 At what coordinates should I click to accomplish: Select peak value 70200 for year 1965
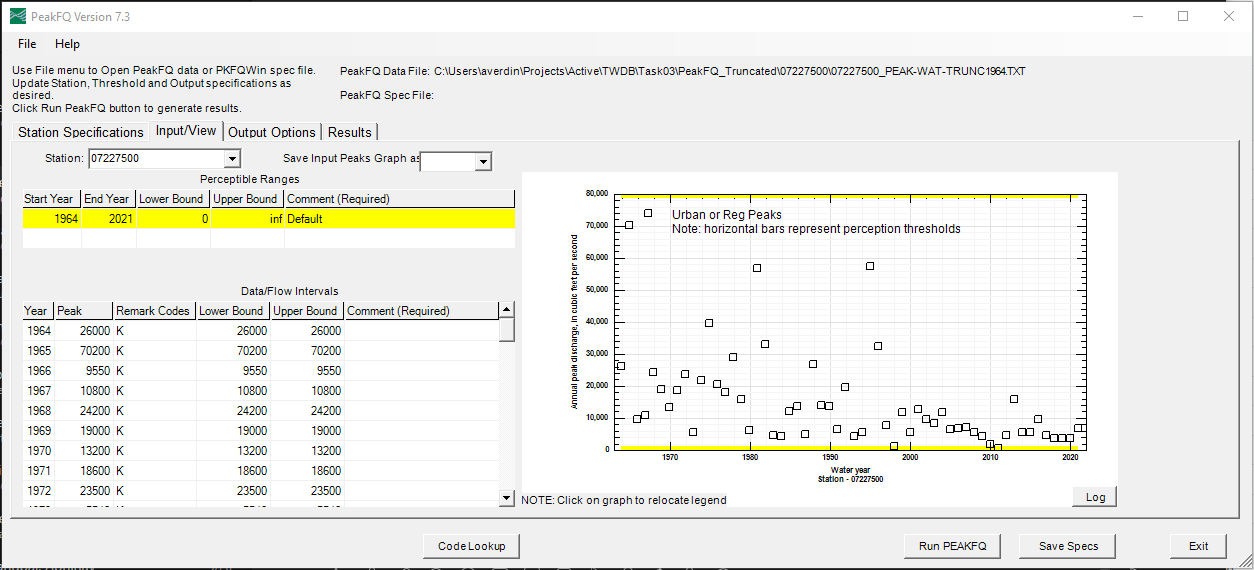[x=83, y=351]
